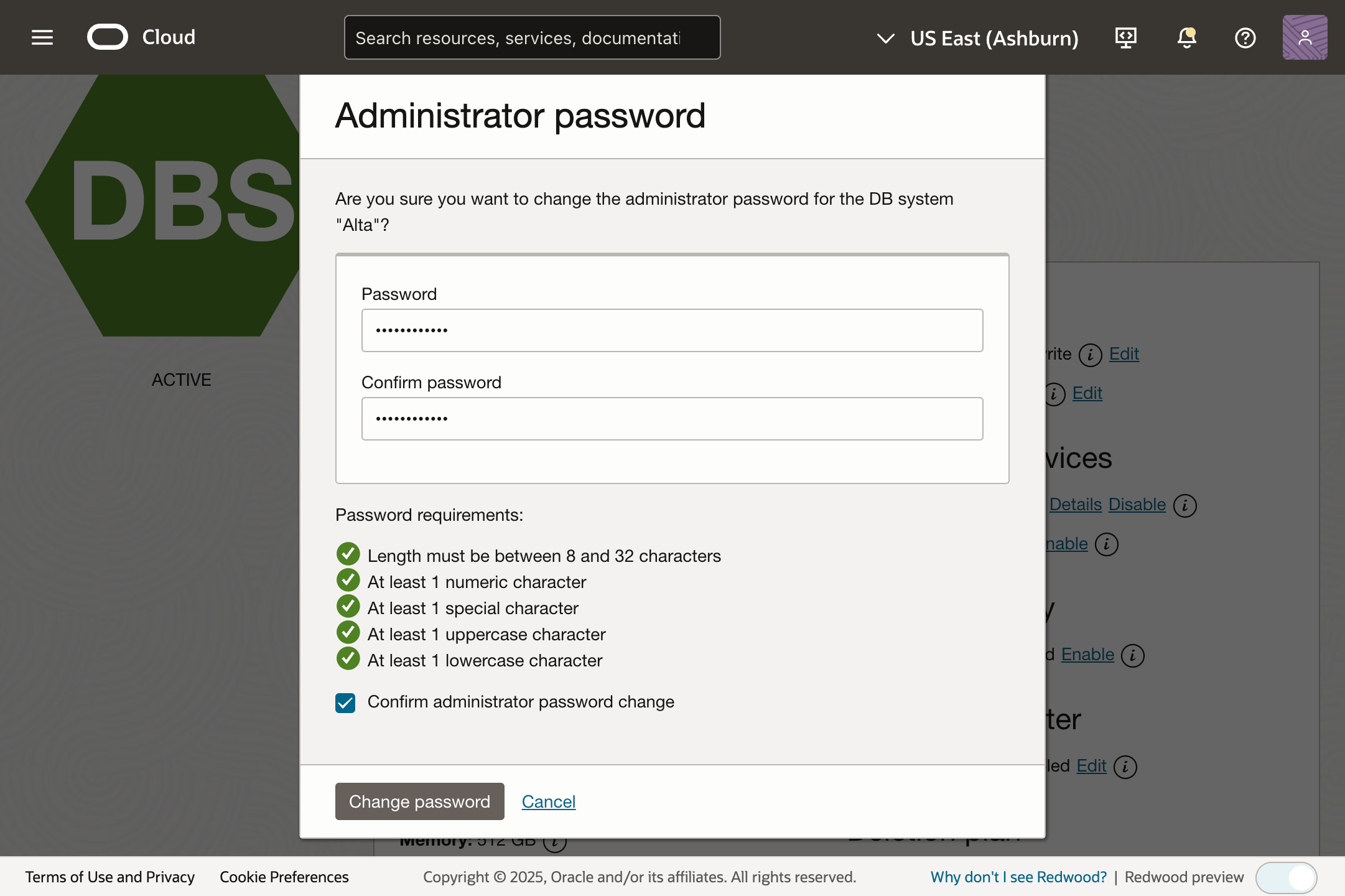Click the Change password button
The height and width of the screenshot is (896, 1345).
(x=419, y=801)
